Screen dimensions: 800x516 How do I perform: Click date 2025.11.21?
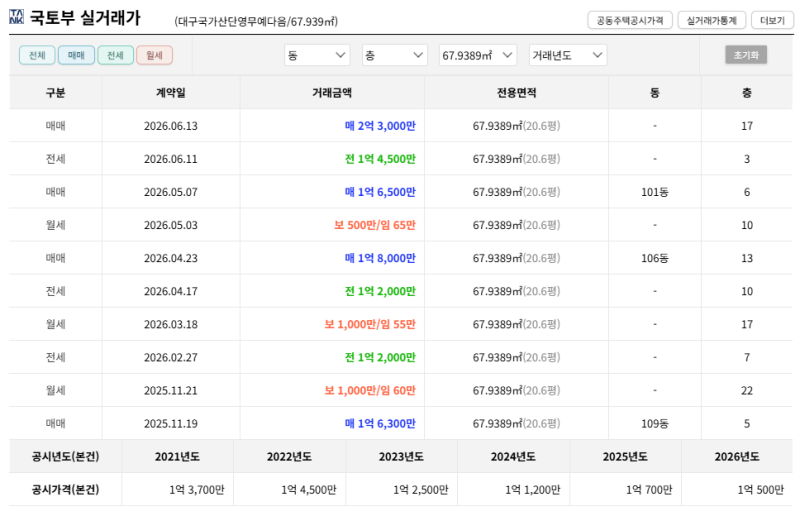pyautogui.click(x=171, y=390)
